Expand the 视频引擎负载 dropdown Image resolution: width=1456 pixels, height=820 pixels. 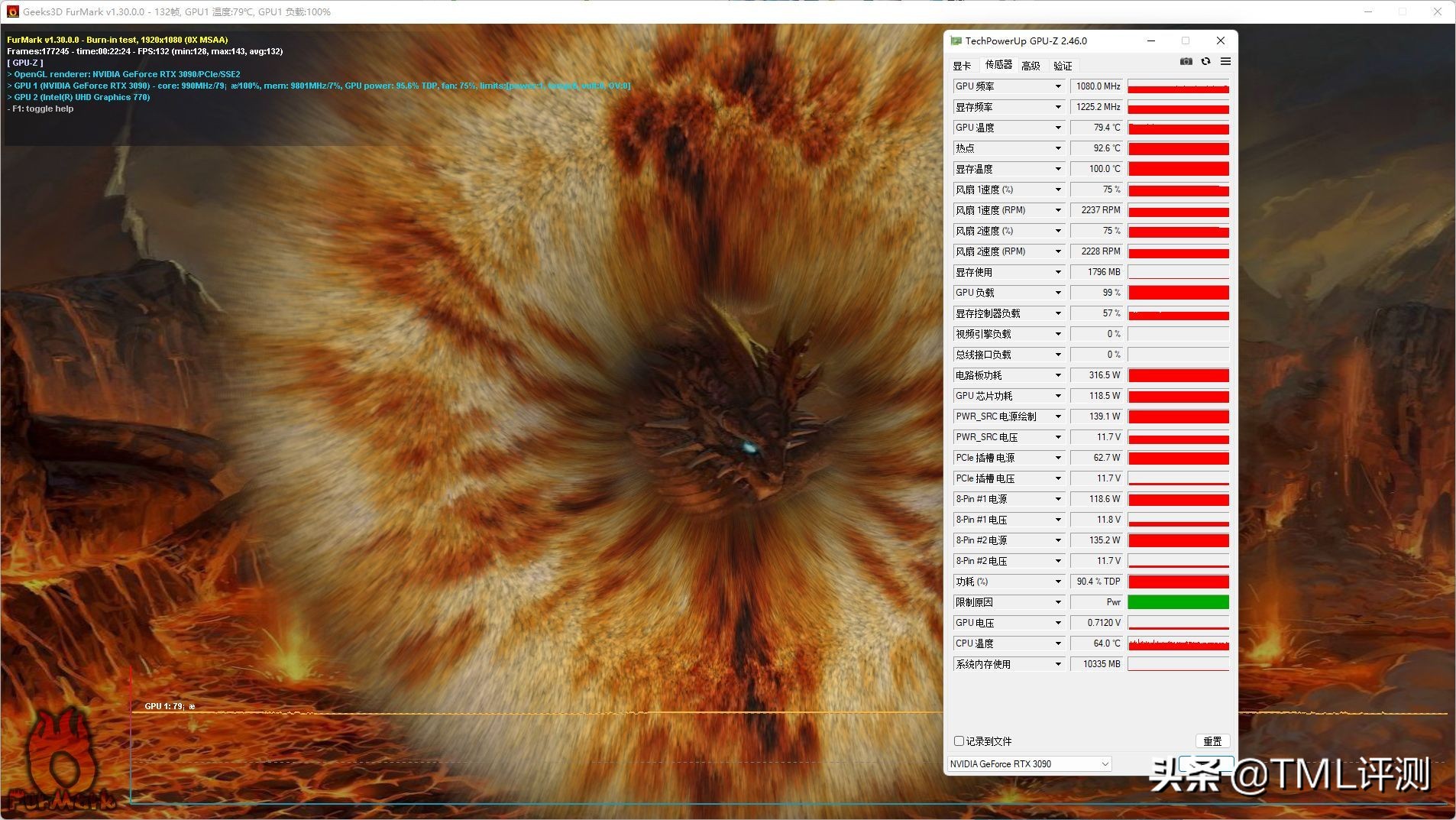tap(1058, 334)
